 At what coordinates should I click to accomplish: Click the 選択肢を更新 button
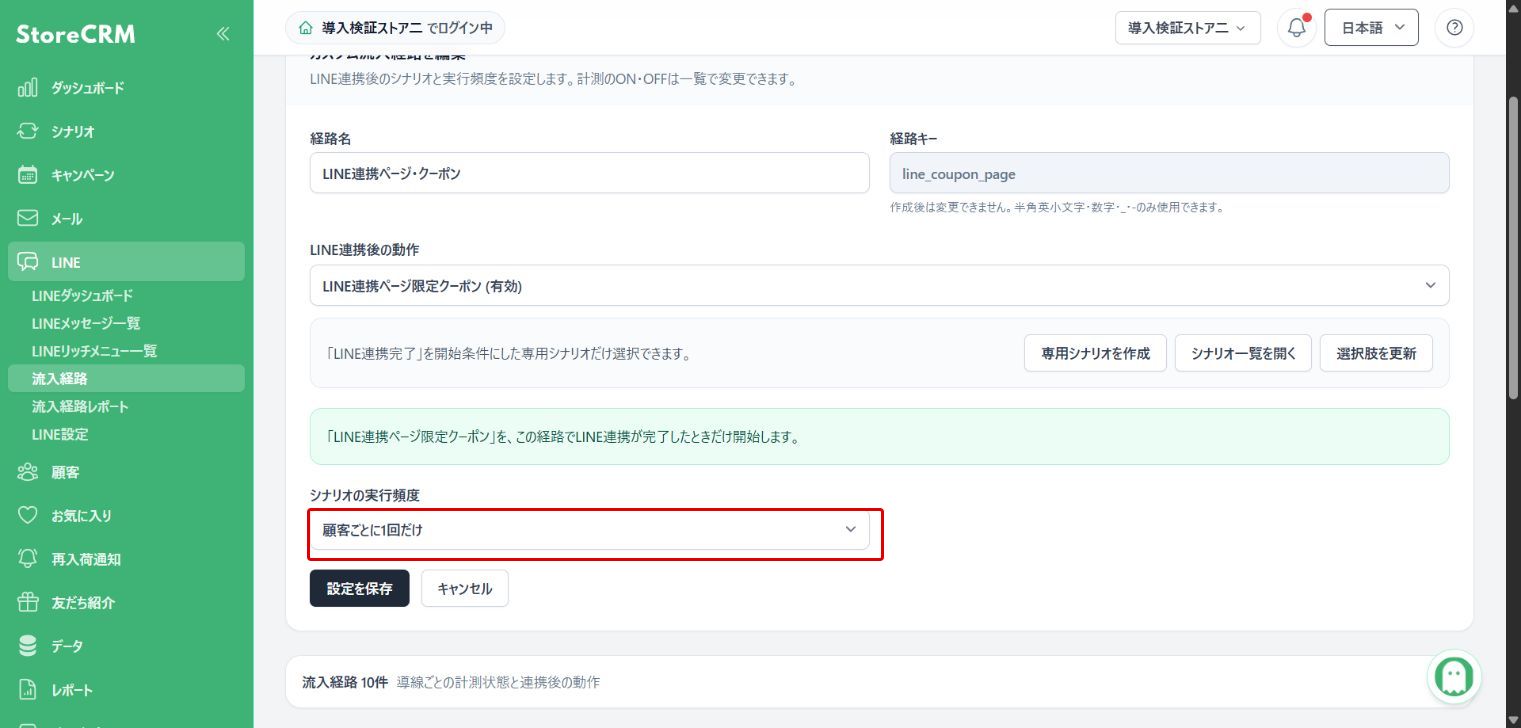click(x=1376, y=353)
